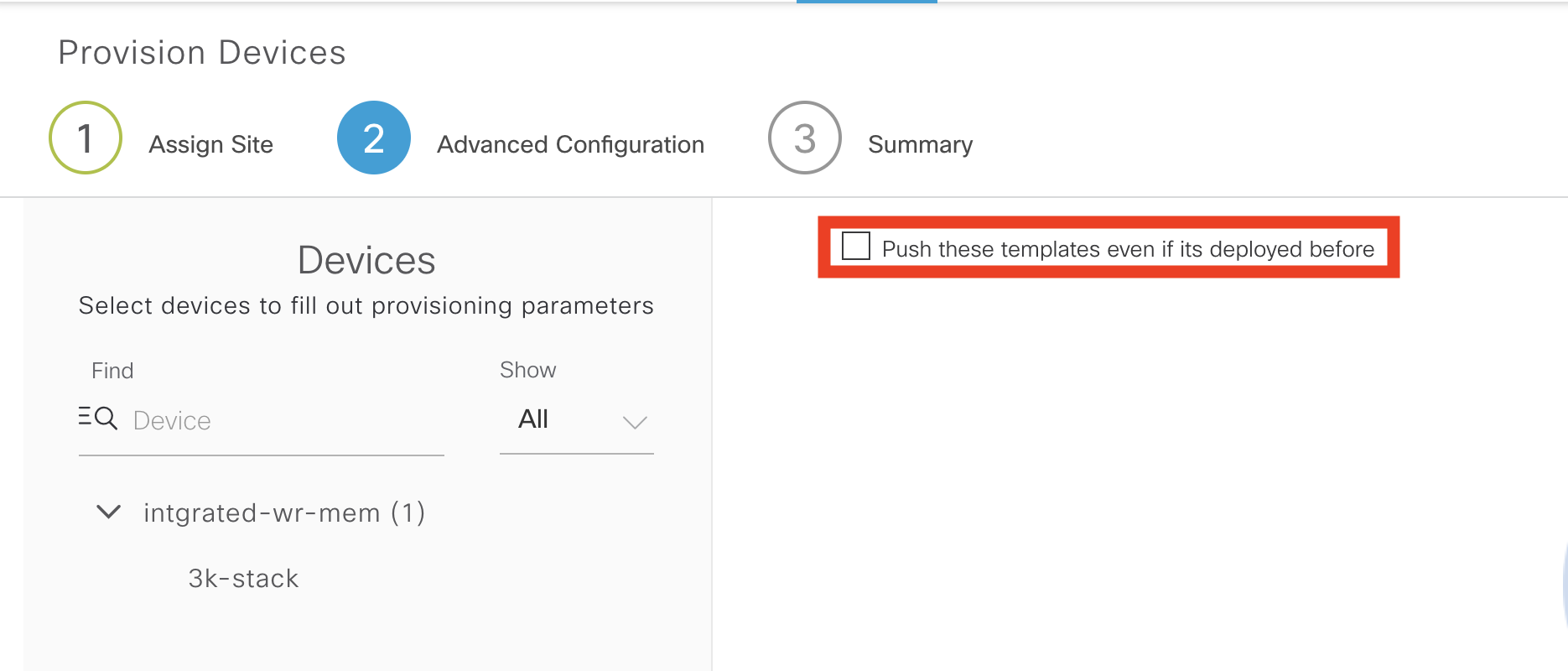This screenshot has width=1568, height=671.
Task: Select the Advanced Configuration step label
Action: pyautogui.click(x=570, y=144)
